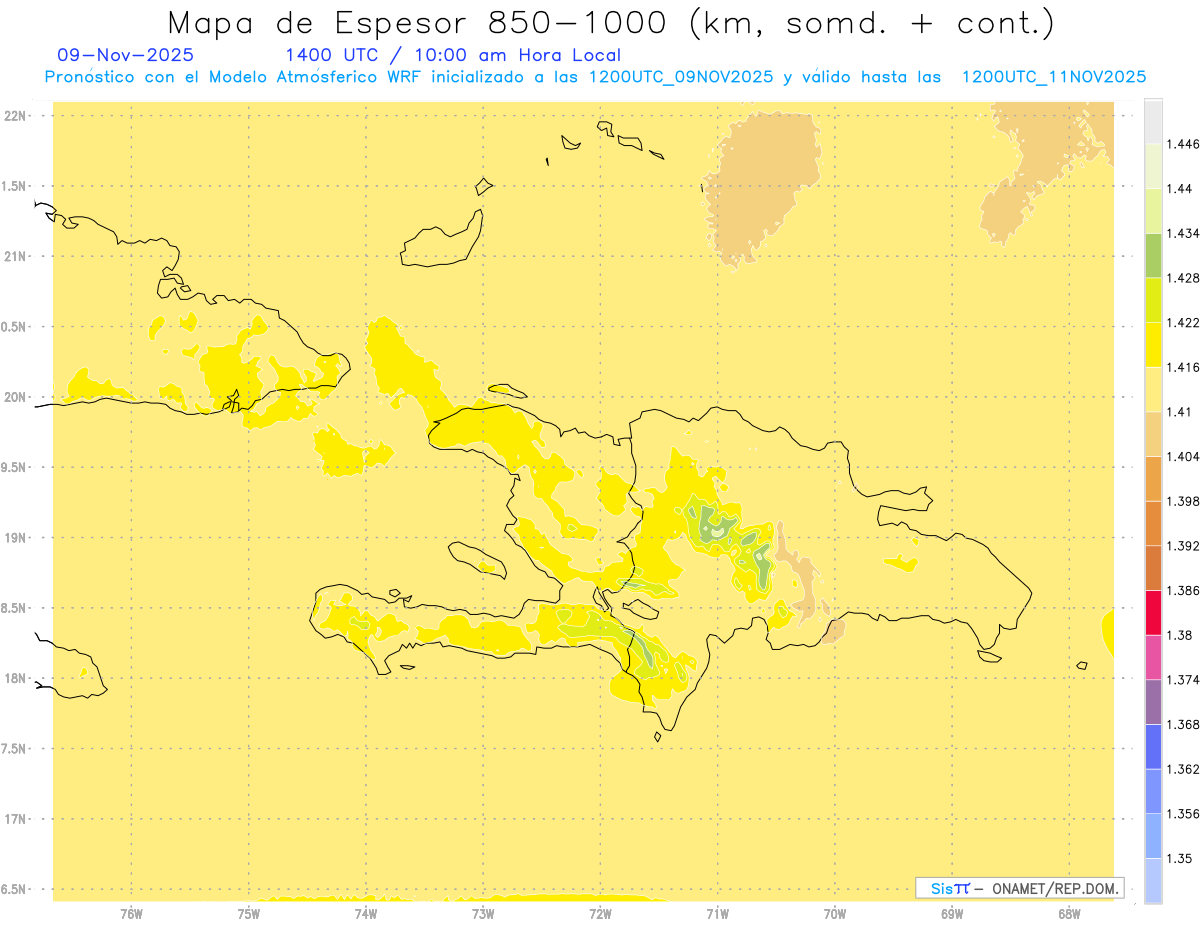Click the 'ONAMET/REP.DOM.' credit box
The image size is (1200, 927).
[1020, 888]
